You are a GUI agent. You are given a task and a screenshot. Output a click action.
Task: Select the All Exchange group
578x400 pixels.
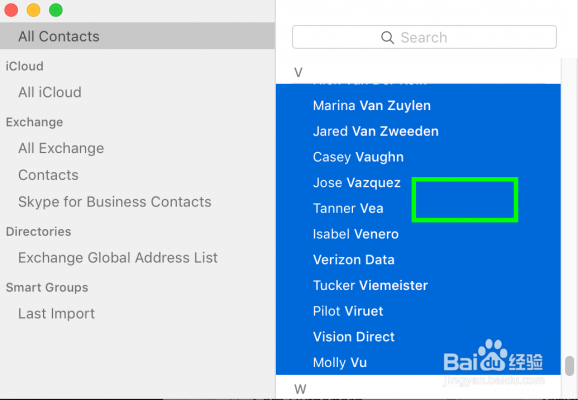coord(61,148)
